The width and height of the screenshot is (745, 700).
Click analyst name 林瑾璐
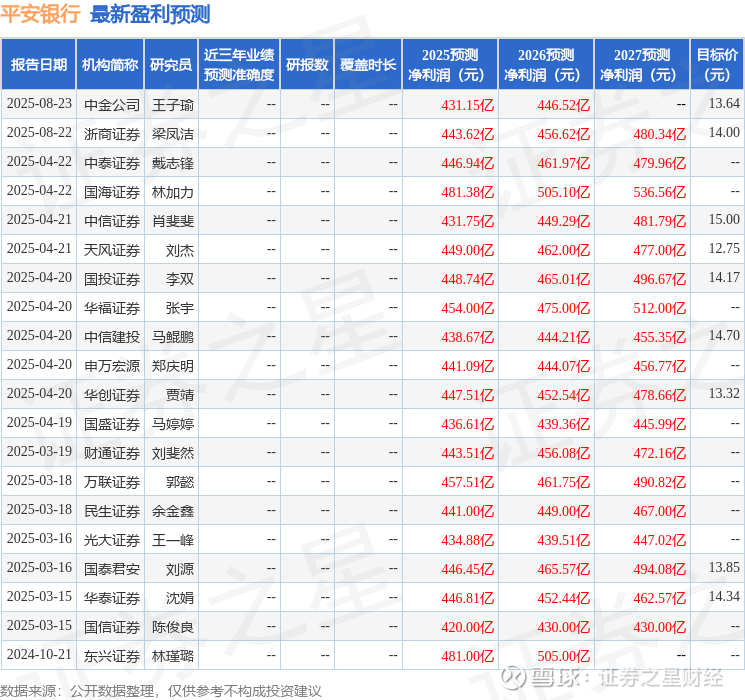[173, 656]
